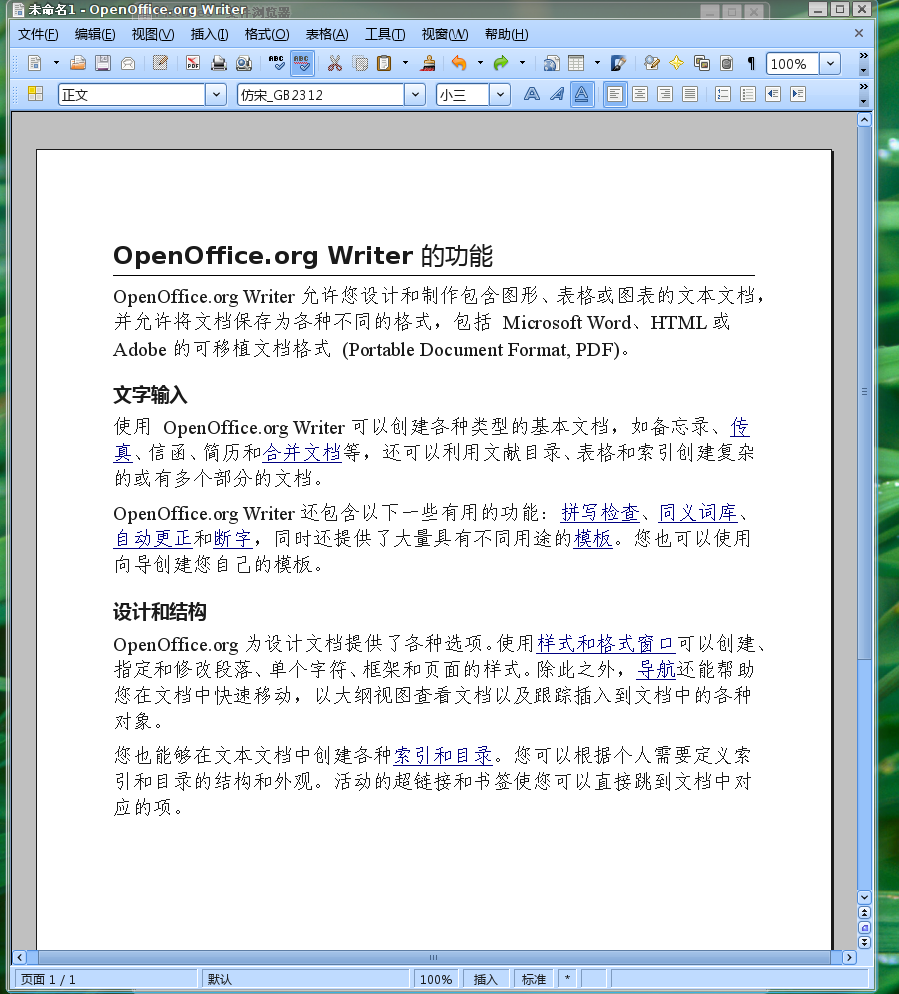Toggle Underline on the underlined A icon

[581, 94]
